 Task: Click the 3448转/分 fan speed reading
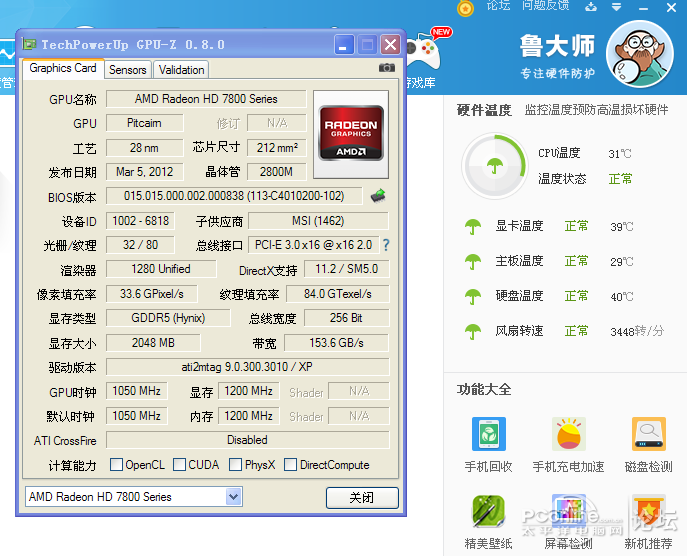(637, 331)
